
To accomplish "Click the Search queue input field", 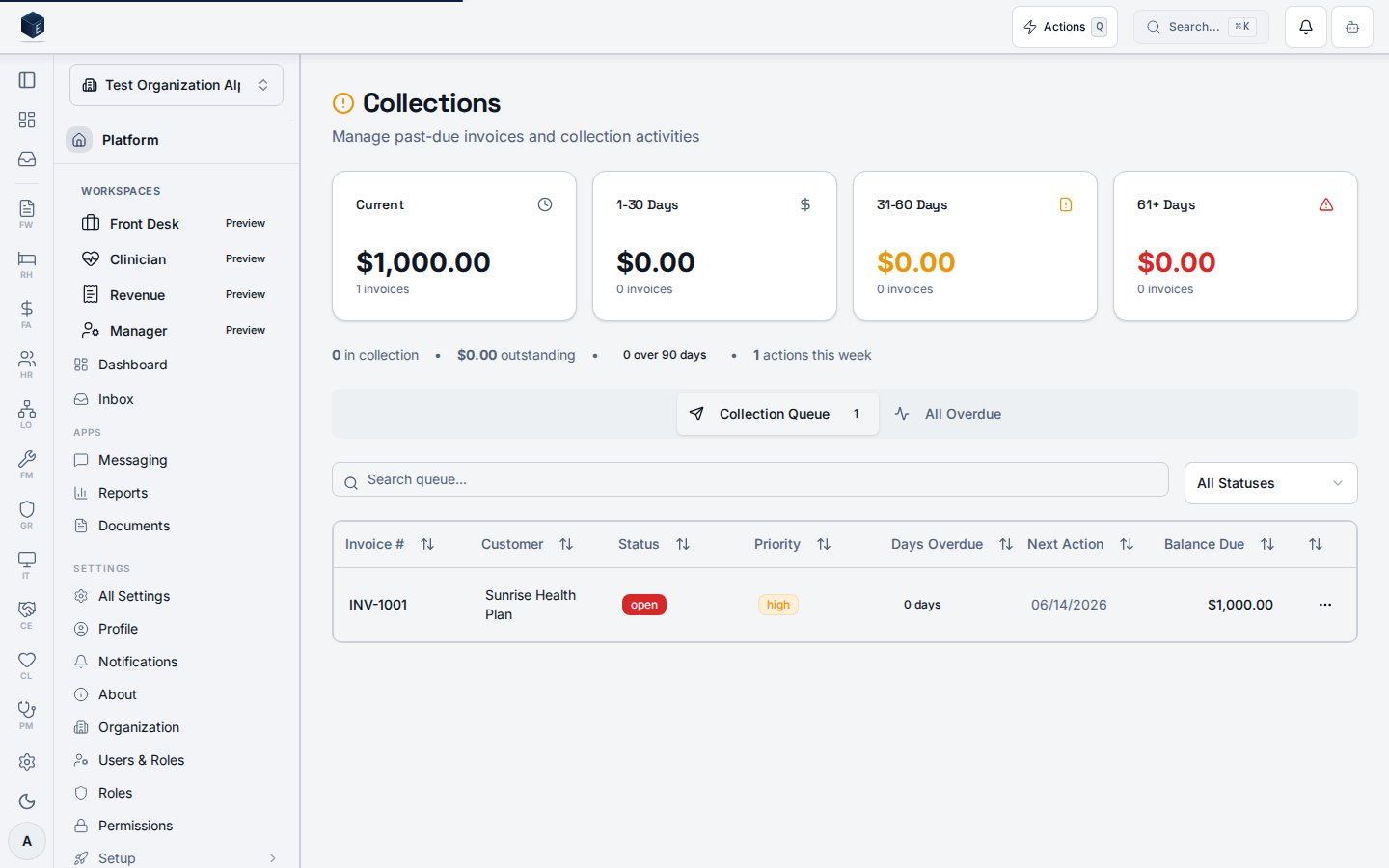I will click(x=750, y=479).
